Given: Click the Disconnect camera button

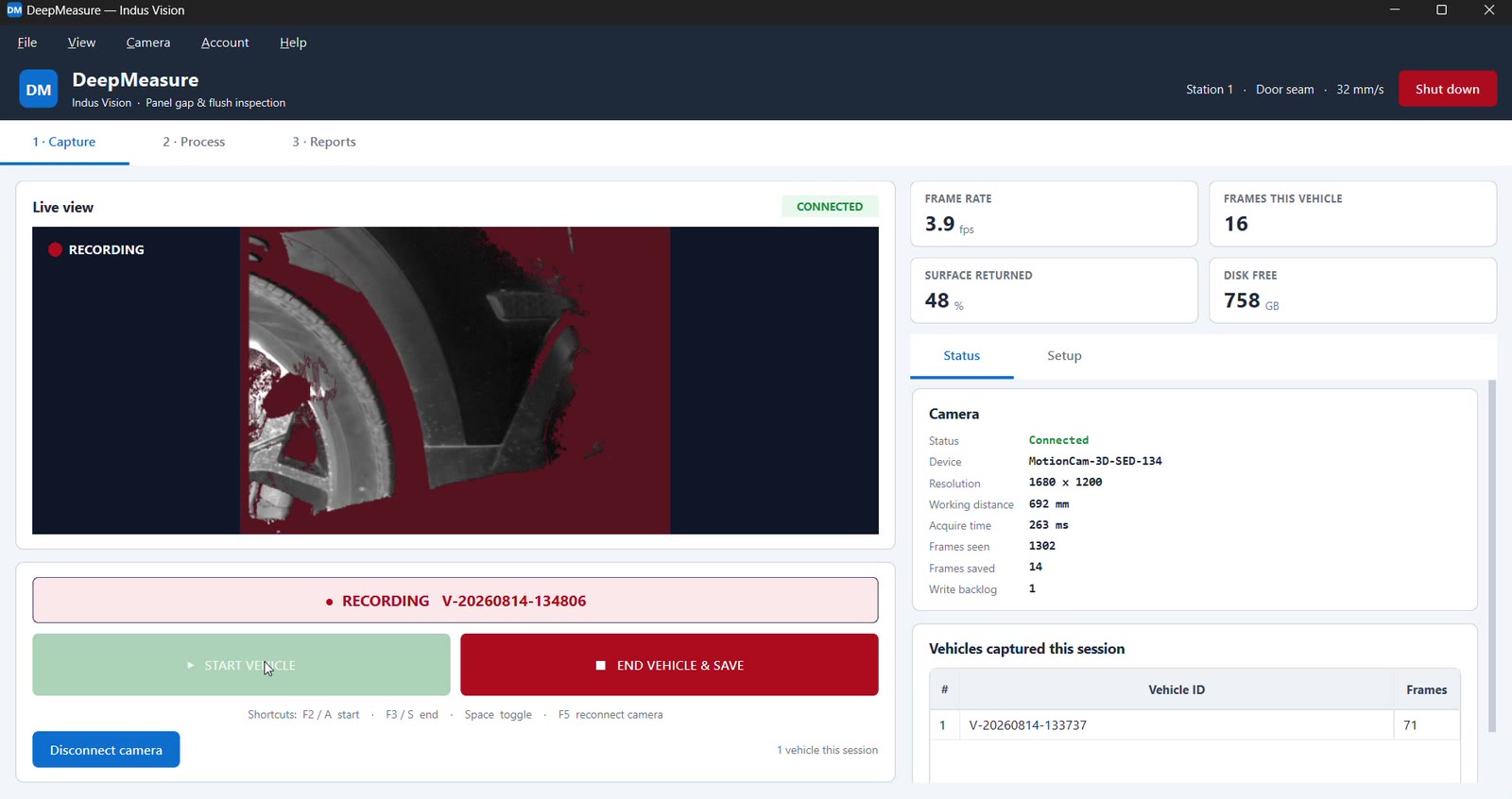Looking at the screenshot, I should coord(106,750).
